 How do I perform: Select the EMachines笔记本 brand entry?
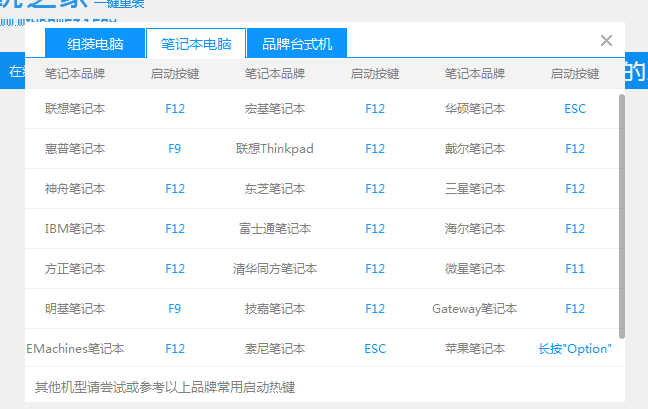pos(75,349)
